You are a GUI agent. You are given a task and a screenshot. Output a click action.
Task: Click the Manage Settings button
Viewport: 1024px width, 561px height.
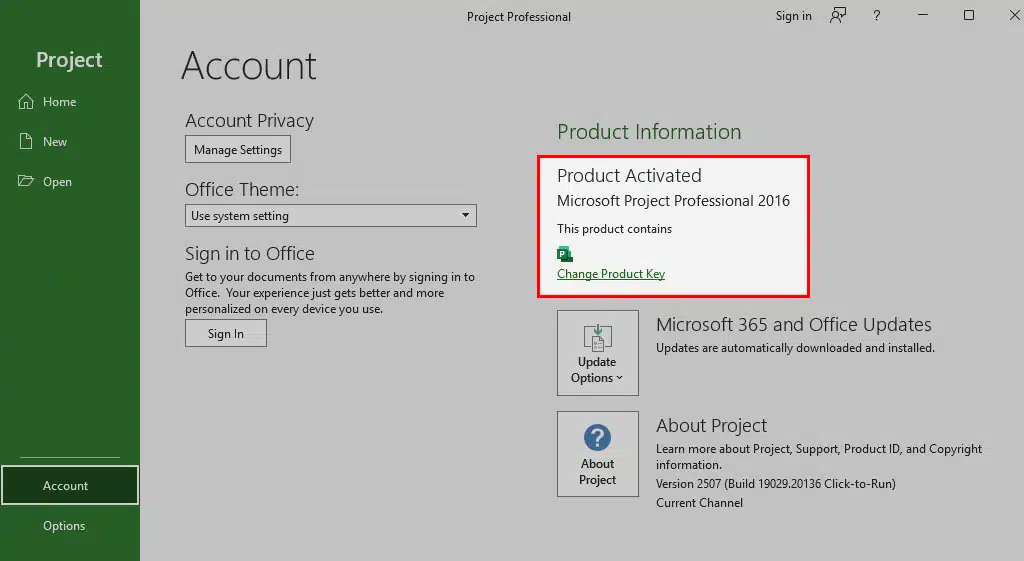(x=238, y=150)
